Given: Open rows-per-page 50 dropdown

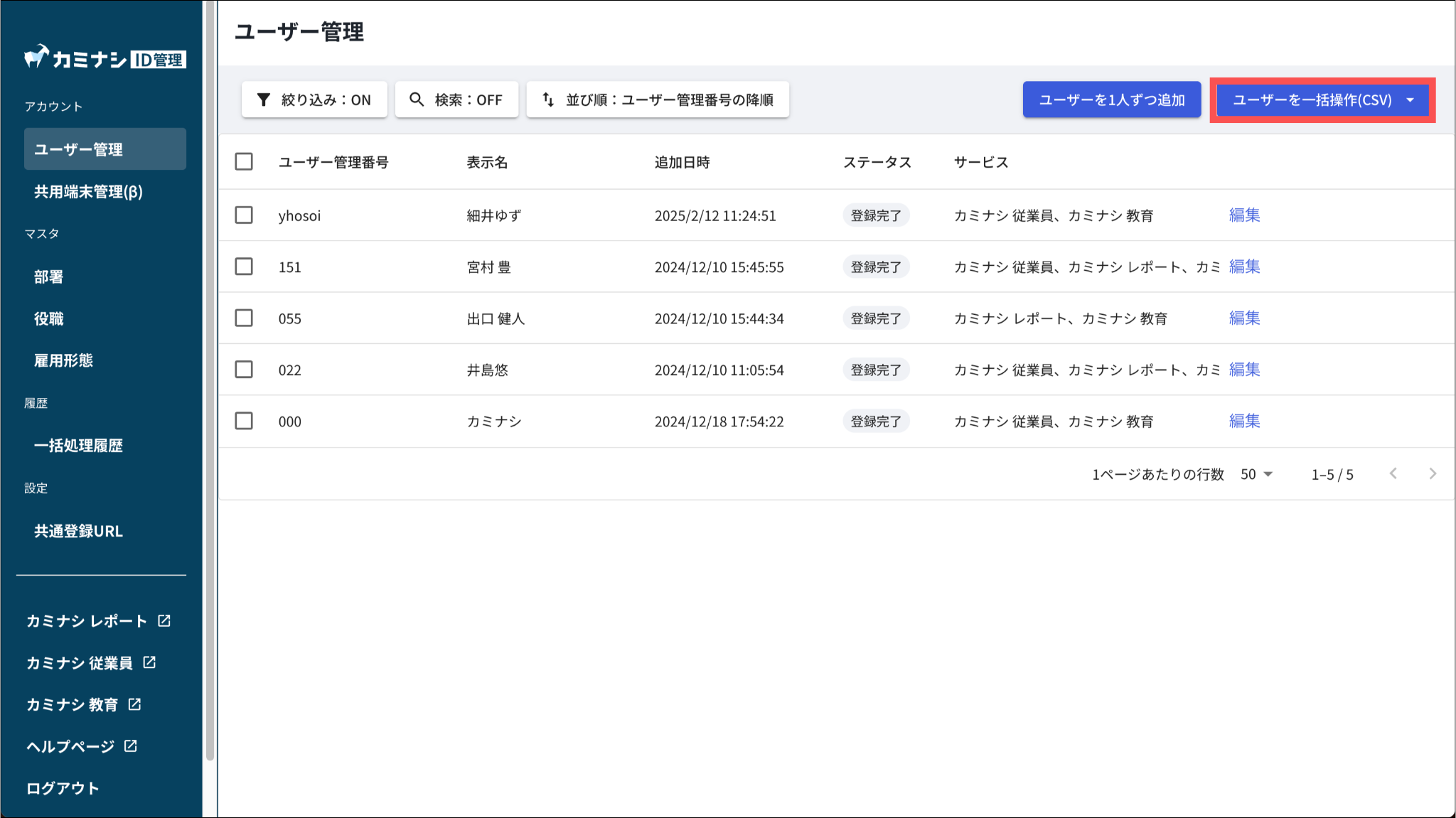Looking at the screenshot, I should pos(1256,474).
